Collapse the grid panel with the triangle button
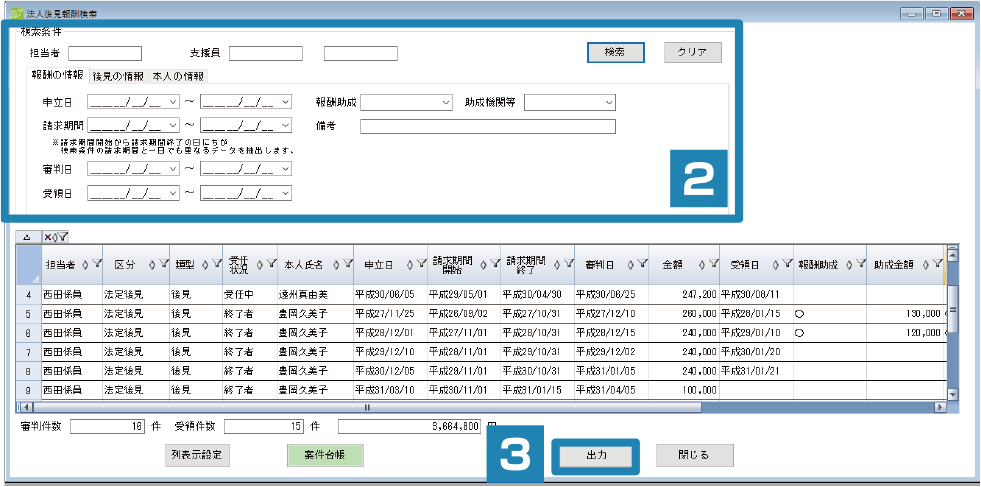981x487 pixels. coord(26,237)
